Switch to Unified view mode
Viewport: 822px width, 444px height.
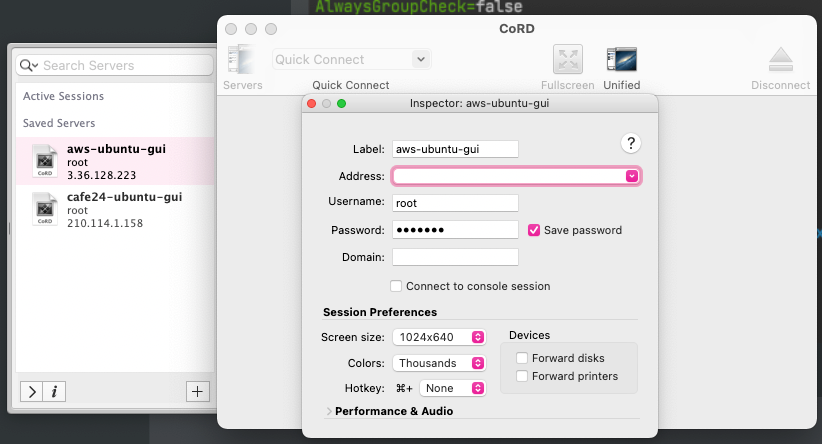622,59
